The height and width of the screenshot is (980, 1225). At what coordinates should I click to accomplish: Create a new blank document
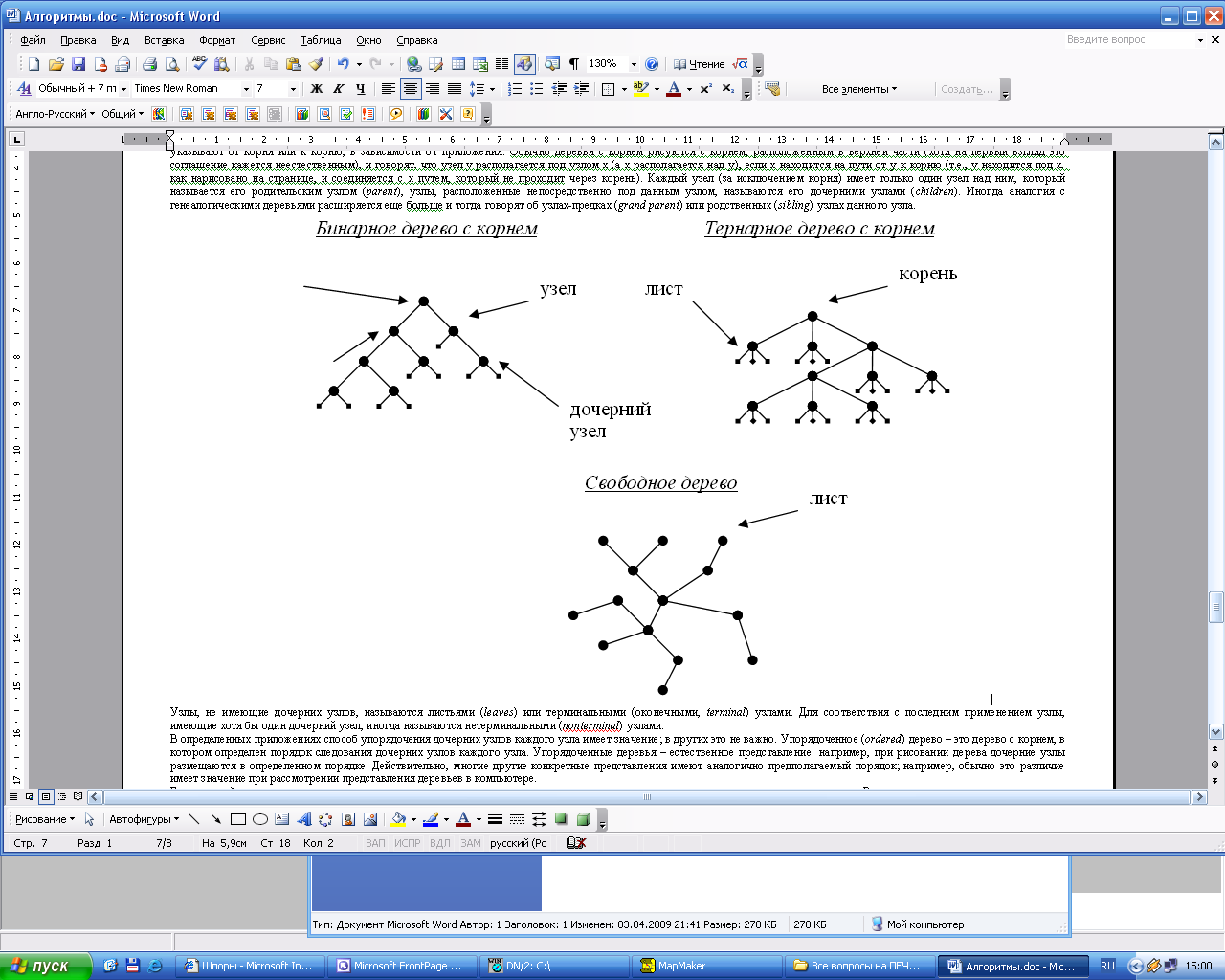pos(33,64)
